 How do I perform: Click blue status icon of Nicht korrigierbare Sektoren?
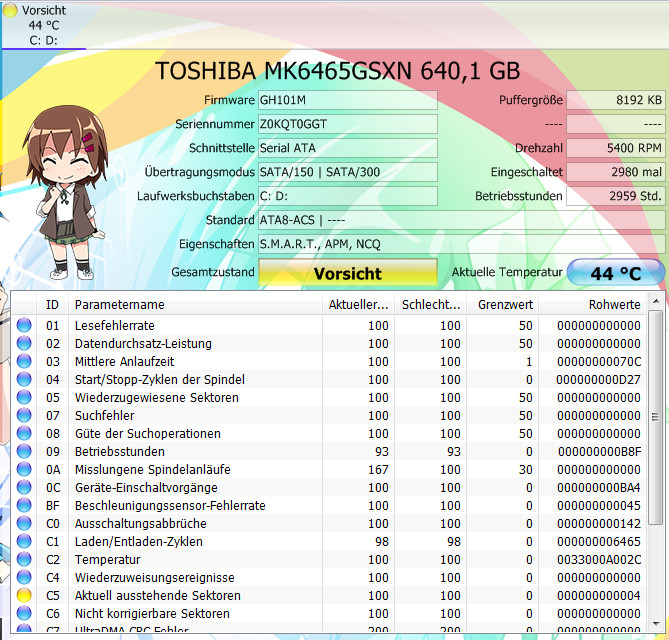(24, 613)
